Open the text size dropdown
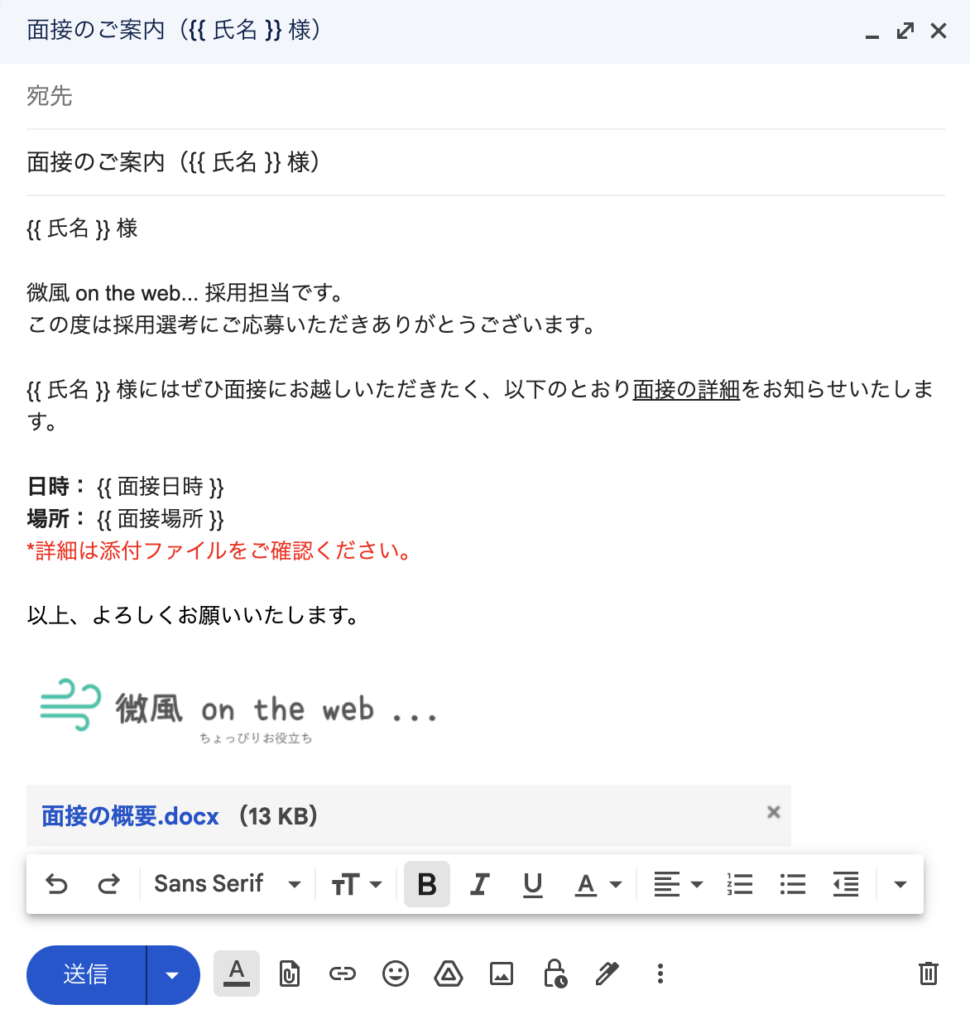The image size is (970, 1024). [356, 884]
